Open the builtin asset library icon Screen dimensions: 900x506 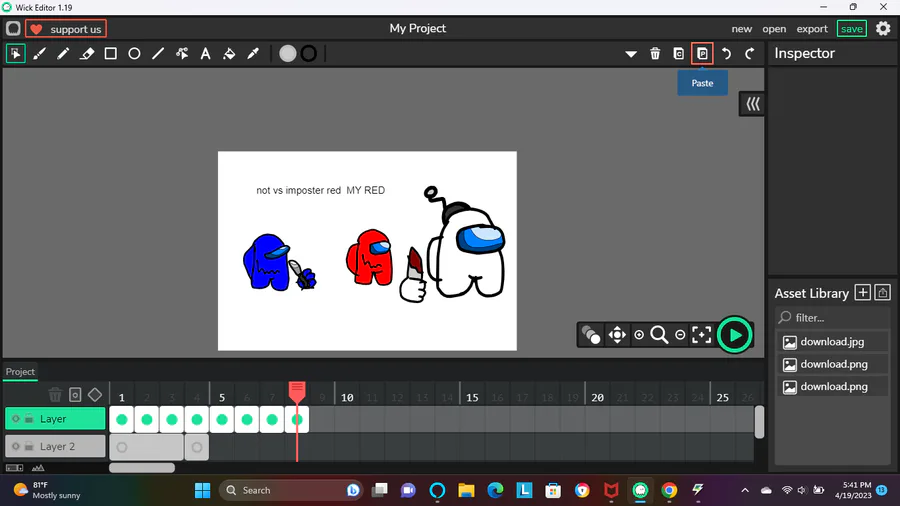pyautogui.click(x=883, y=292)
